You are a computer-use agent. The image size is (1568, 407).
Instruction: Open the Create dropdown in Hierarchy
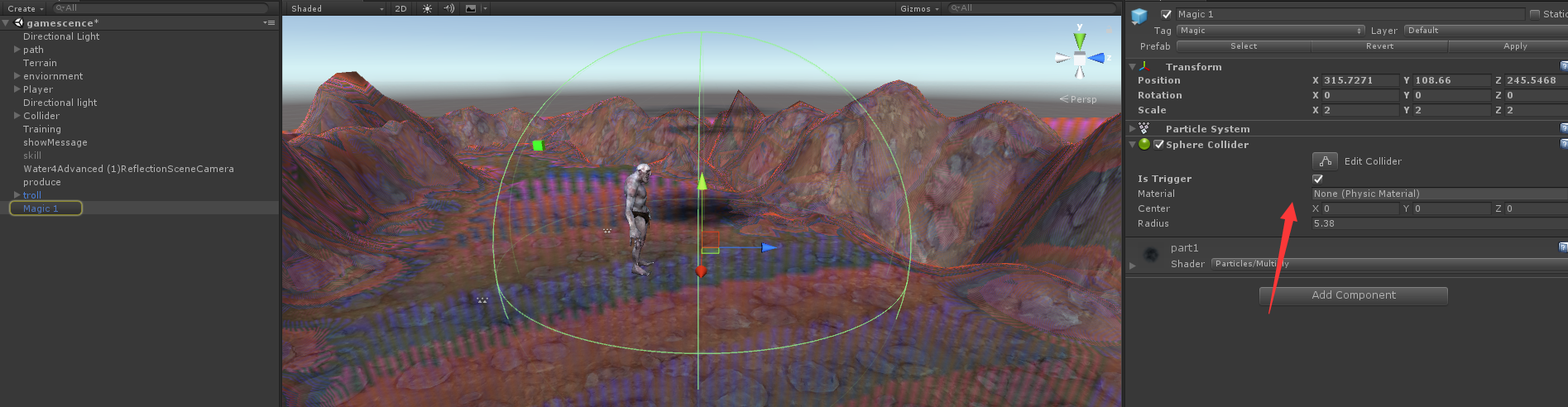click(25, 8)
